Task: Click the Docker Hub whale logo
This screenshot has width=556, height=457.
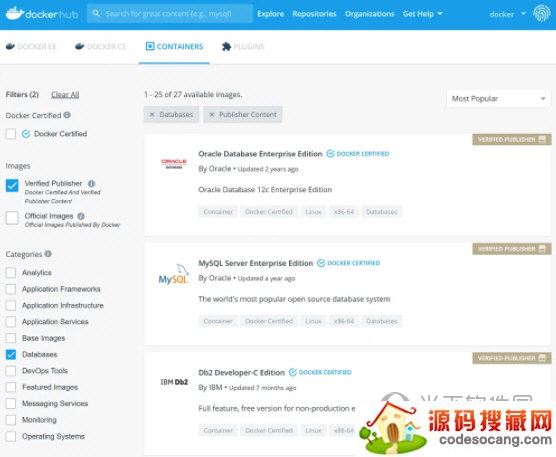Action: [15, 13]
